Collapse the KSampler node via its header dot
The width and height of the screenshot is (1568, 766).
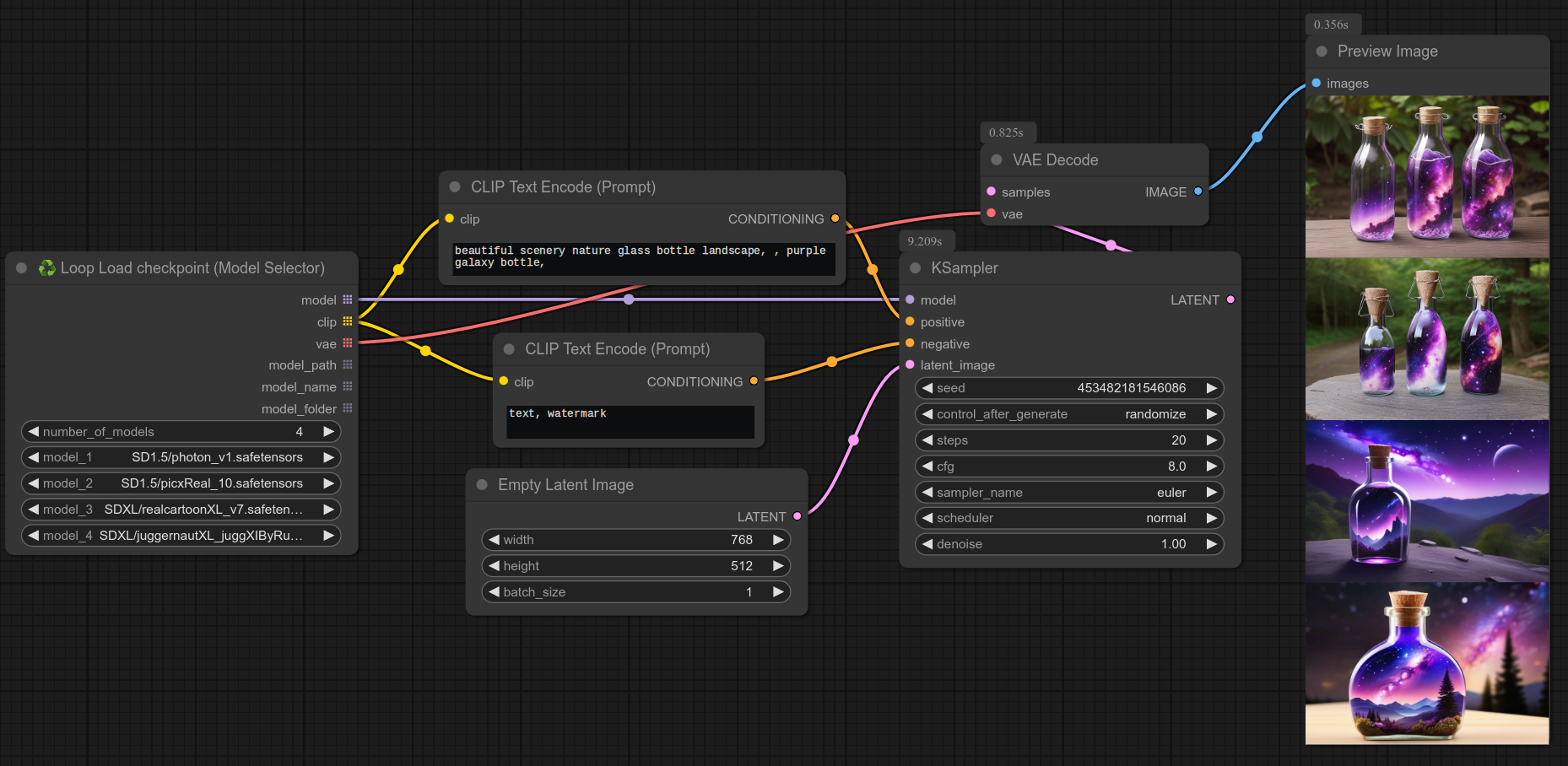(x=914, y=267)
